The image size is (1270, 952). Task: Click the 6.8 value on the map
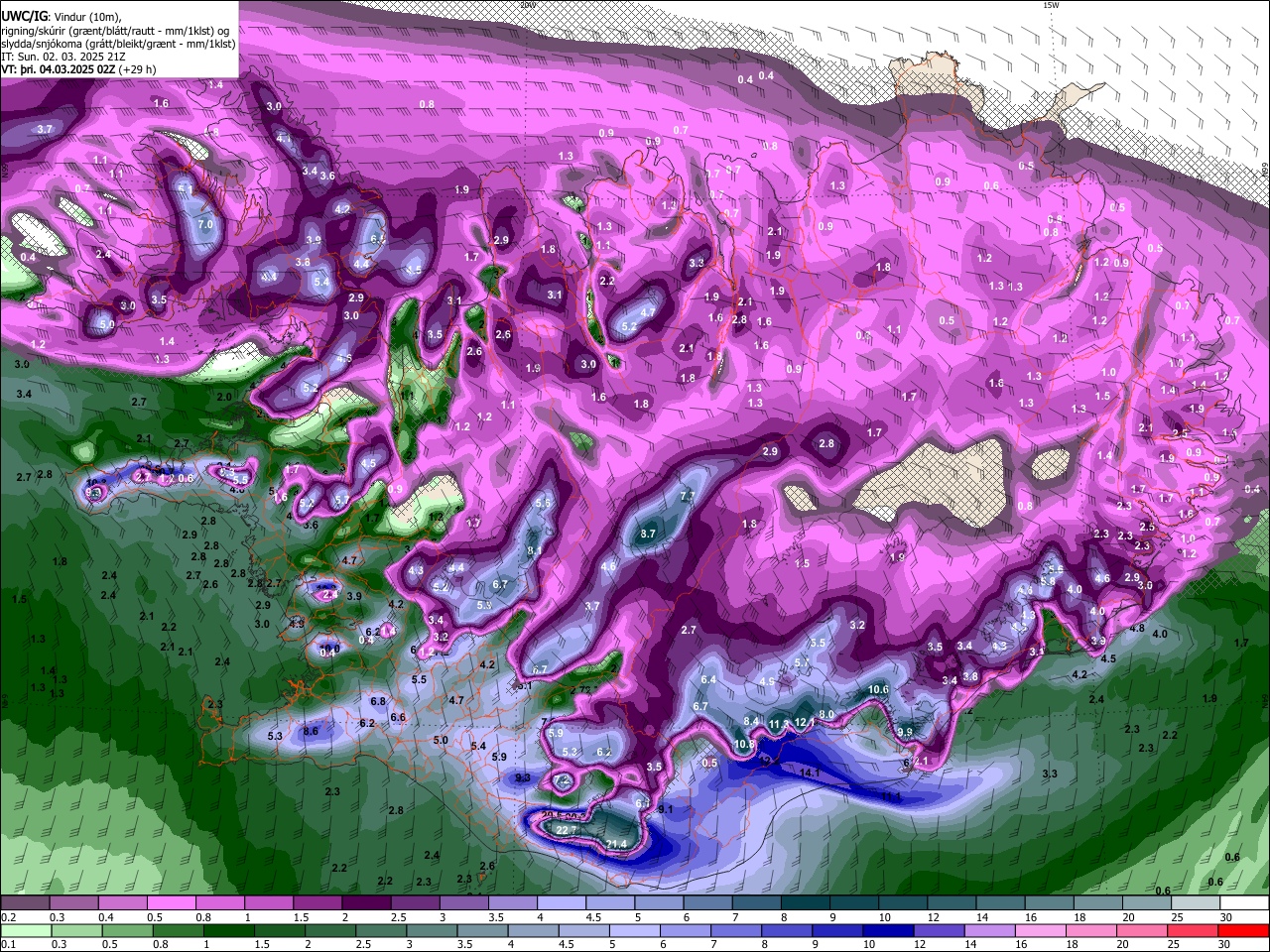pos(378,701)
